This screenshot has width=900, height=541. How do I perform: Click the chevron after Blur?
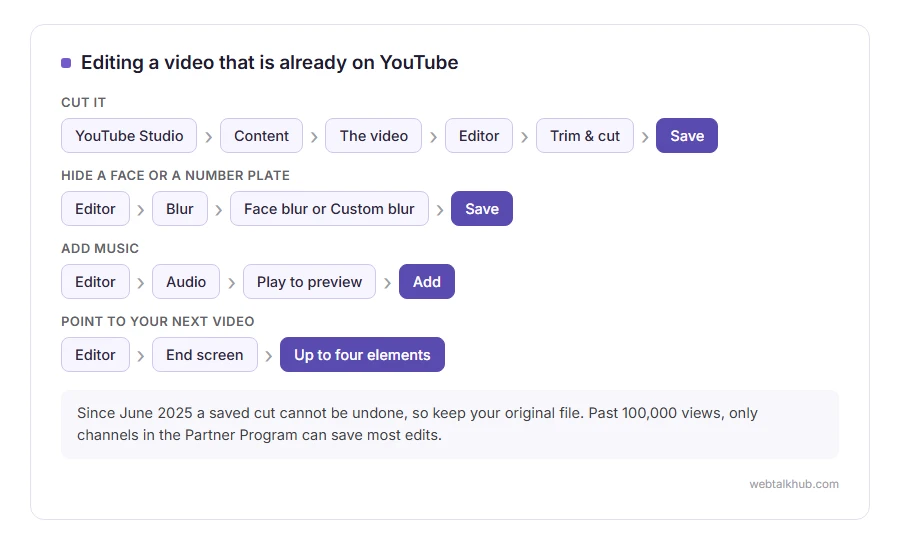click(x=219, y=210)
